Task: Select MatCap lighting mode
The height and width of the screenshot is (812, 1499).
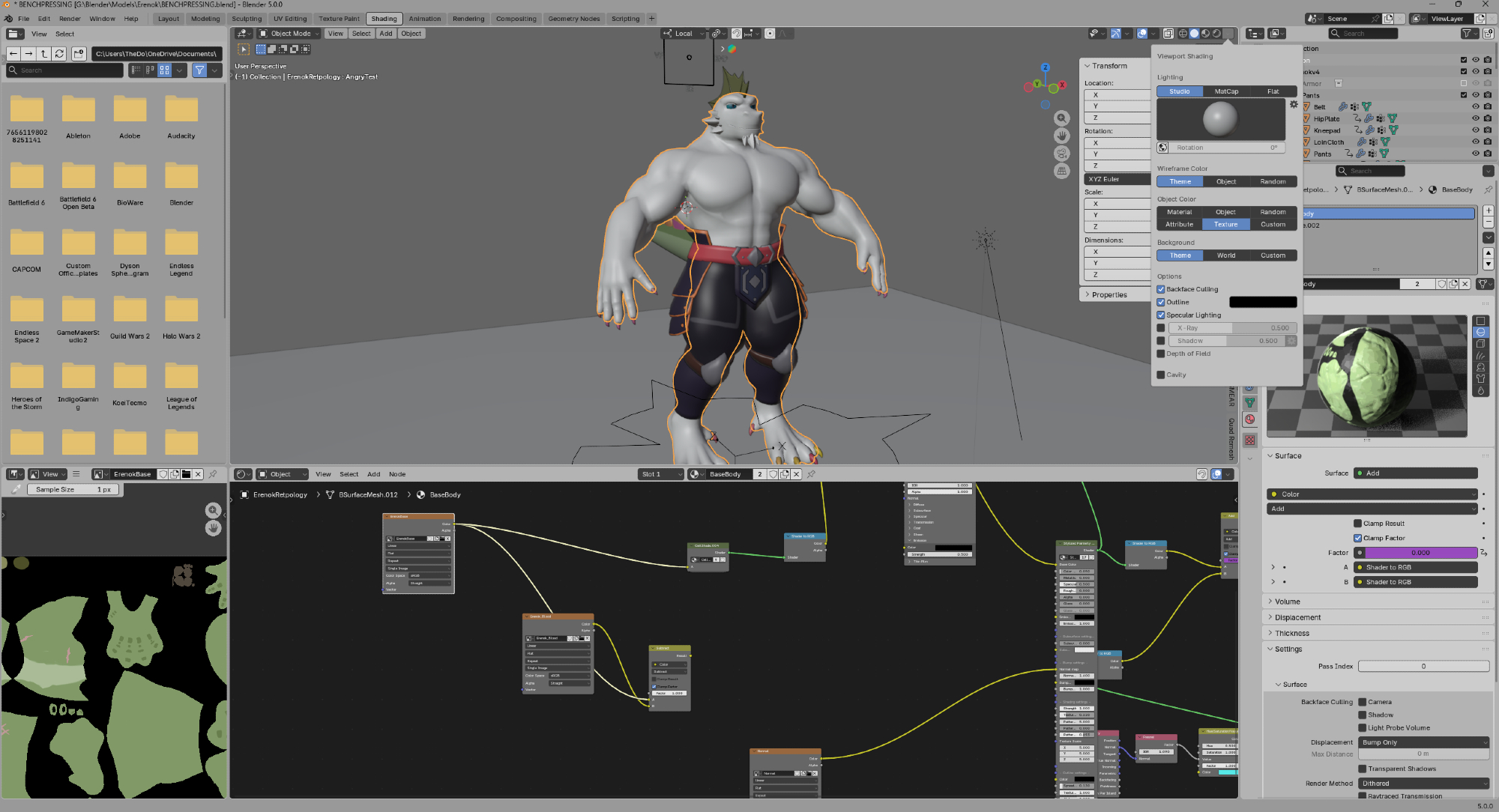Action: [x=1226, y=91]
